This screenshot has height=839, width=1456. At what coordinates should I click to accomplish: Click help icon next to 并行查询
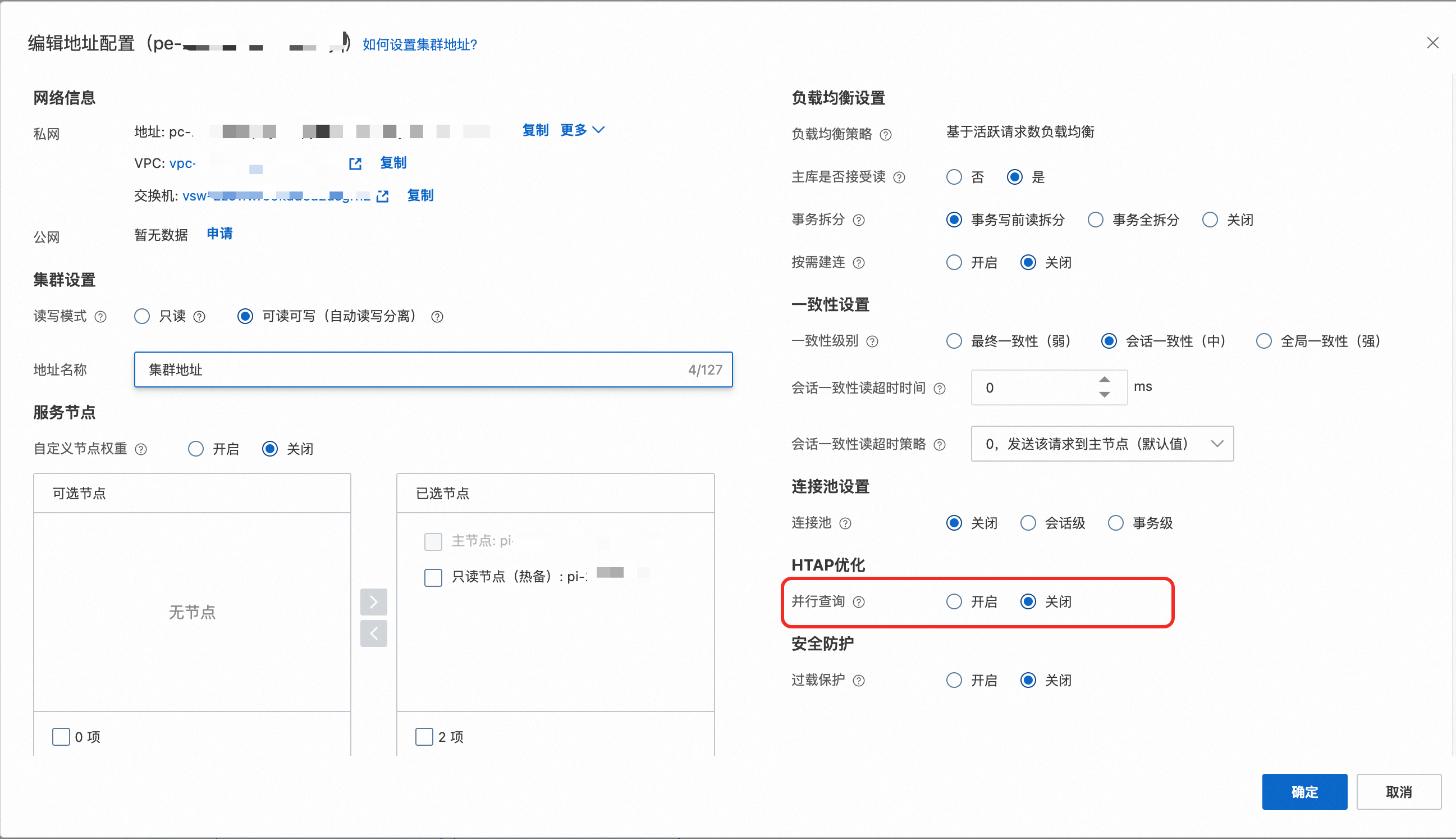coord(859,602)
